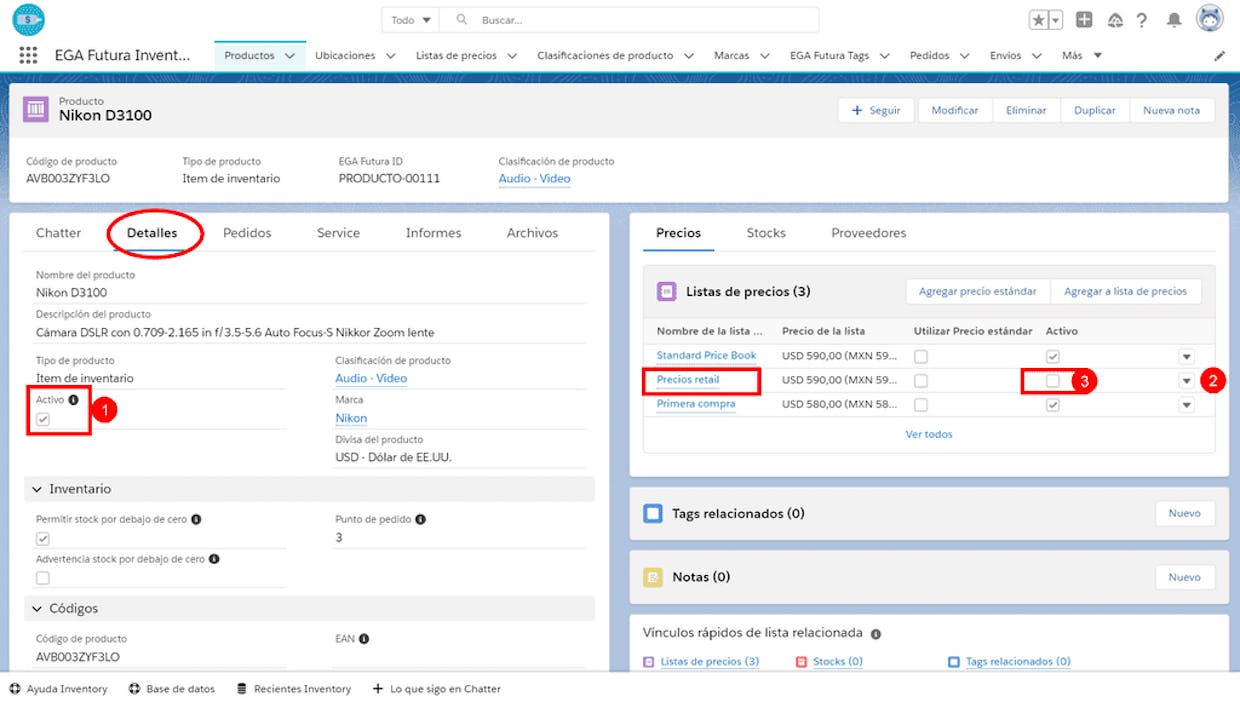This screenshot has height=702, width=1240.
Task: Open Lo que sigo en Chatter utility
Action: 436,689
